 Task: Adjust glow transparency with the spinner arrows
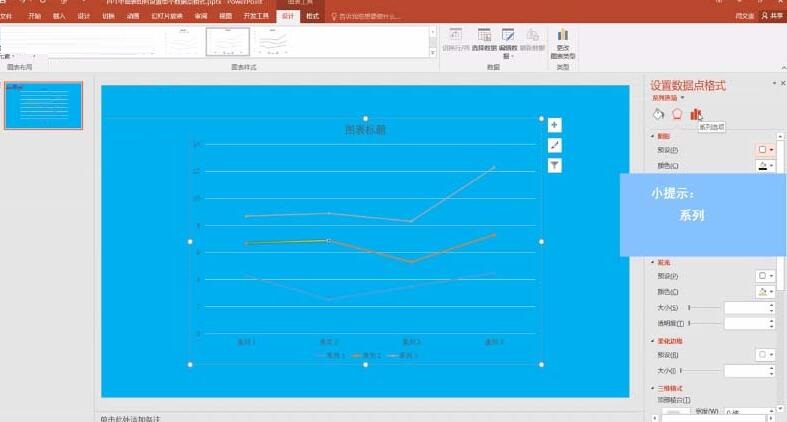click(771, 323)
